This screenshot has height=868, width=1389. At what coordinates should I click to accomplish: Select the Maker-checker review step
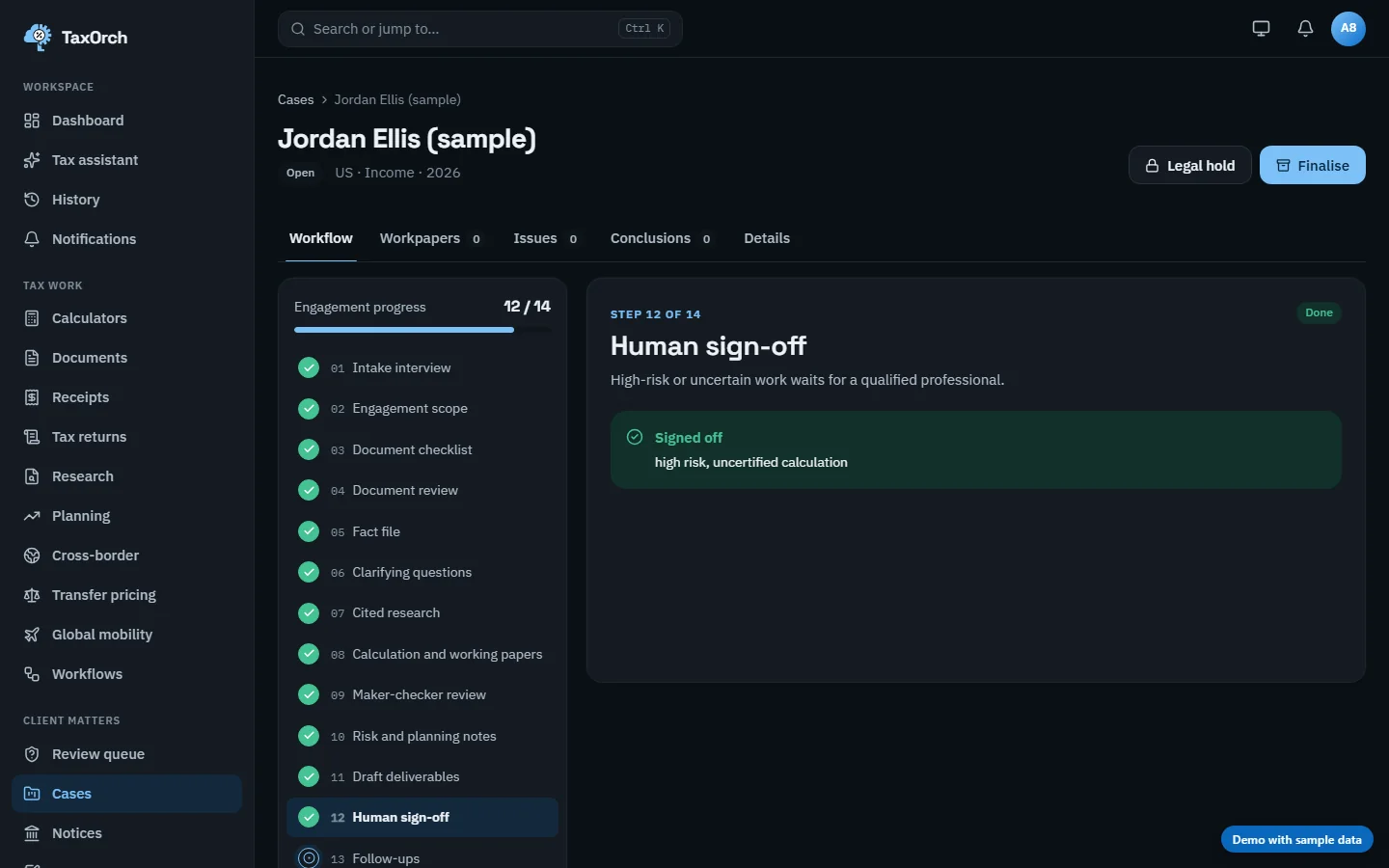click(x=422, y=694)
